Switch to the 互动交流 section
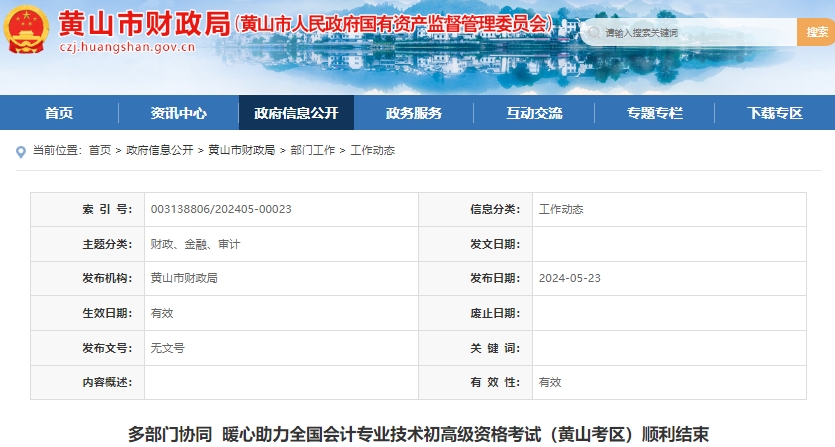Viewport: 835px width, 447px height. click(534, 113)
